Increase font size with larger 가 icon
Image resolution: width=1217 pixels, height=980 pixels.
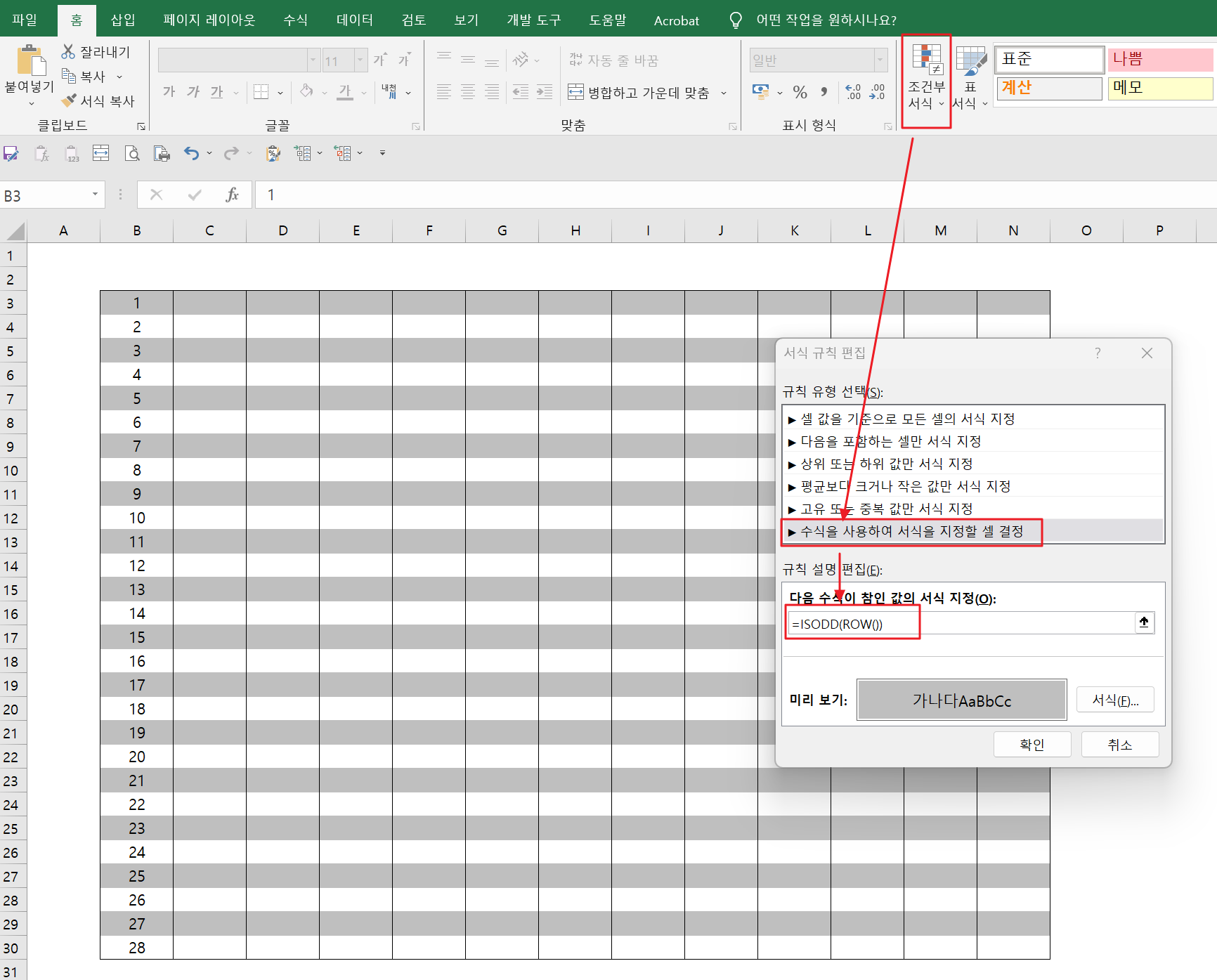(x=380, y=60)
